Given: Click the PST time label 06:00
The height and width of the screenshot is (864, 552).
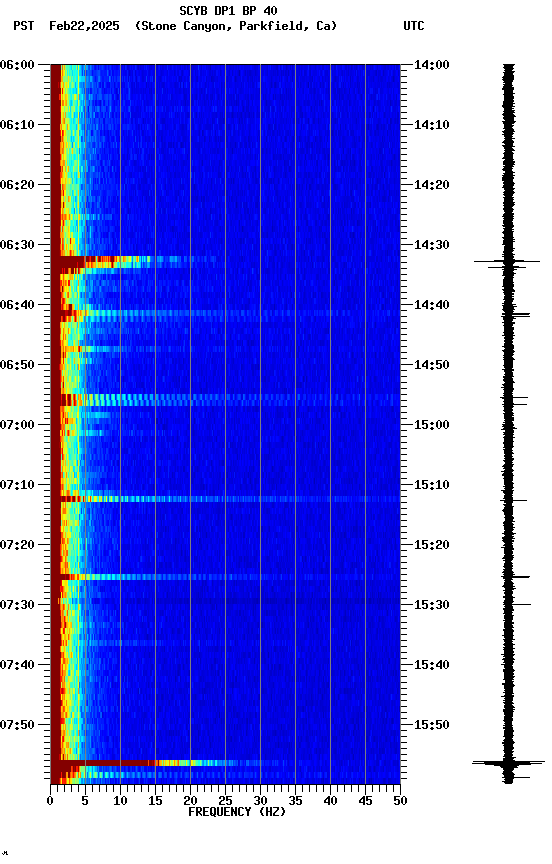Looking at the screenshot, I should pos(17,65).
